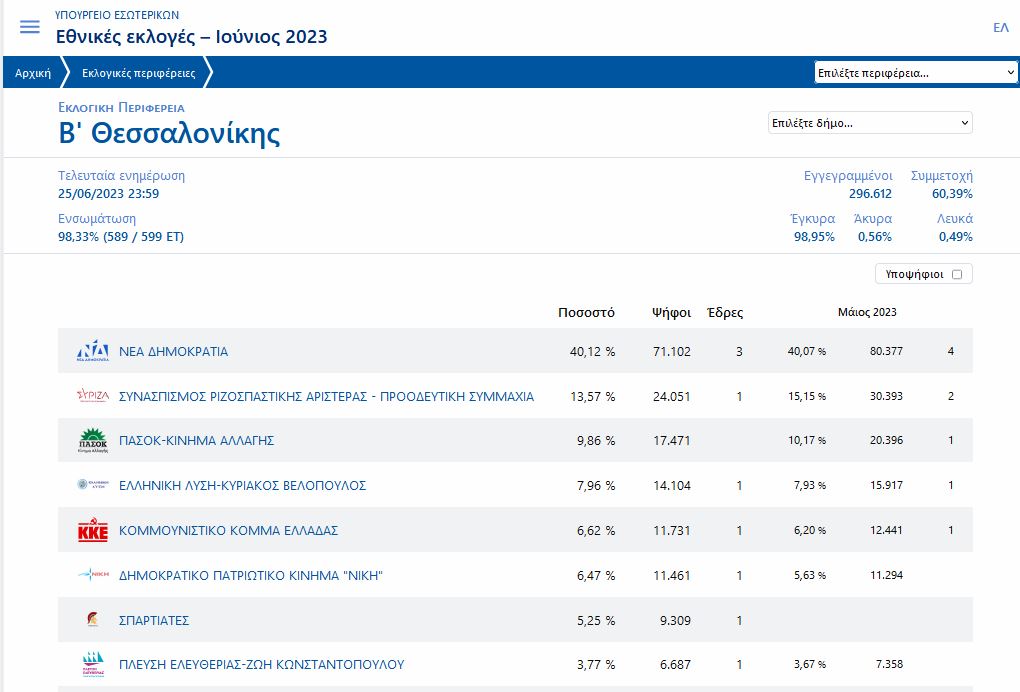Screen dimensions: 1020x692
Task: Click the ΝΙΚΗ party logo
Action: pyautogui.click(x=93, y=575)
